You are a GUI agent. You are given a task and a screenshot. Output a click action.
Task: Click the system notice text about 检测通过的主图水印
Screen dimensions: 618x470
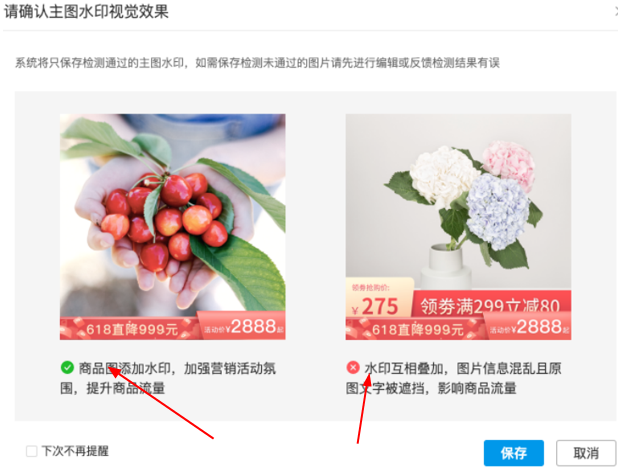coord(257,63)
